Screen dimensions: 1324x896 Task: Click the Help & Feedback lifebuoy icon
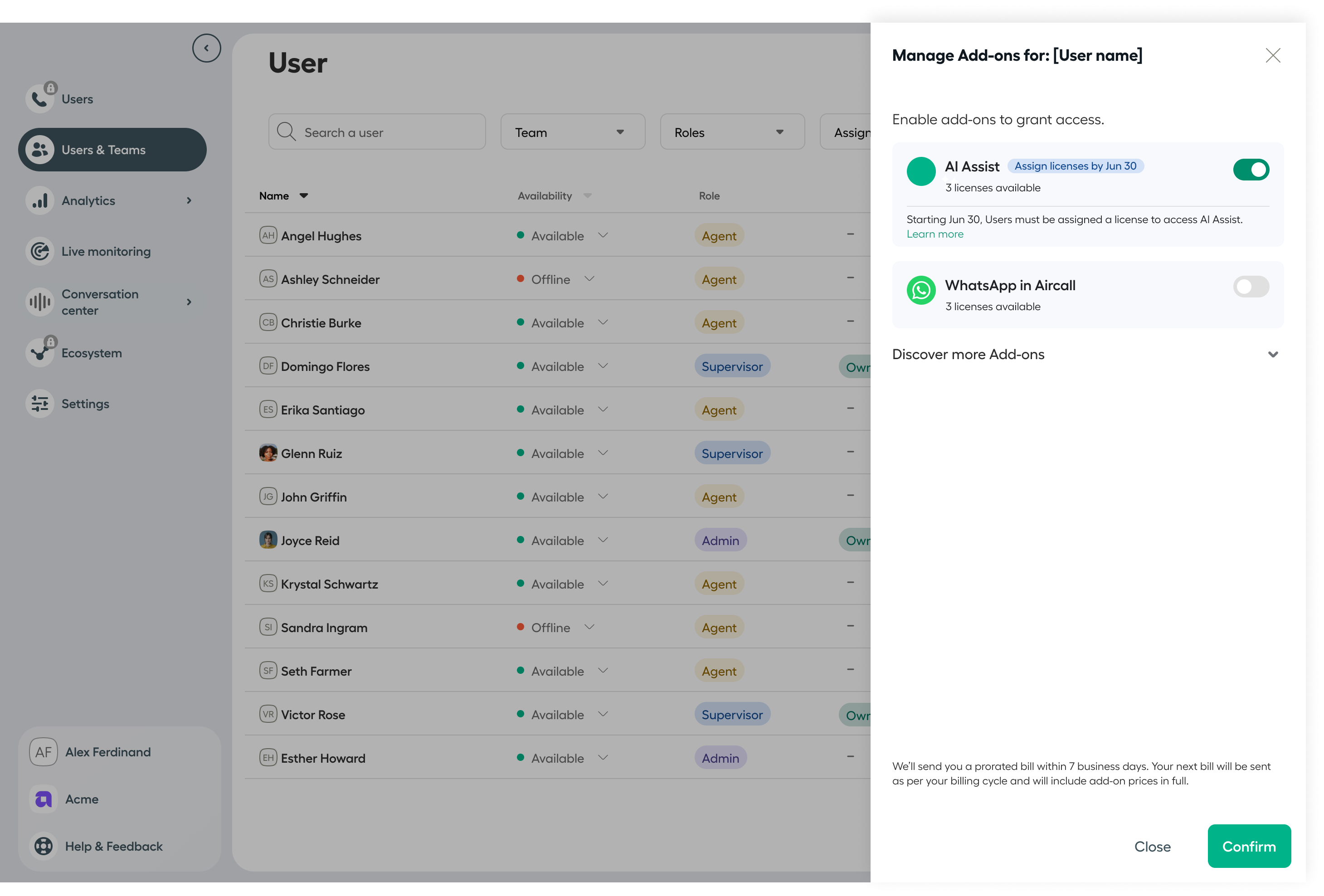[43, 847]
